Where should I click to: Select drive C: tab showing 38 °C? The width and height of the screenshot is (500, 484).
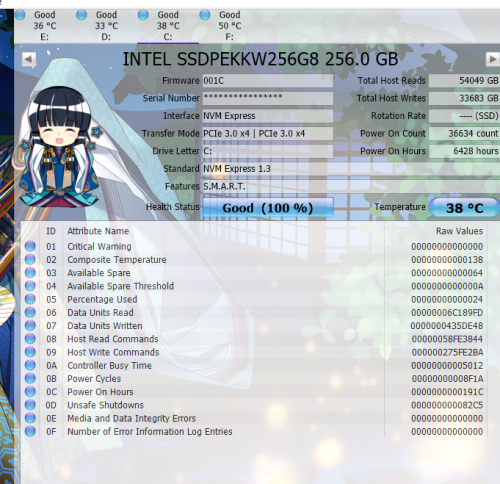pos(168,26)
